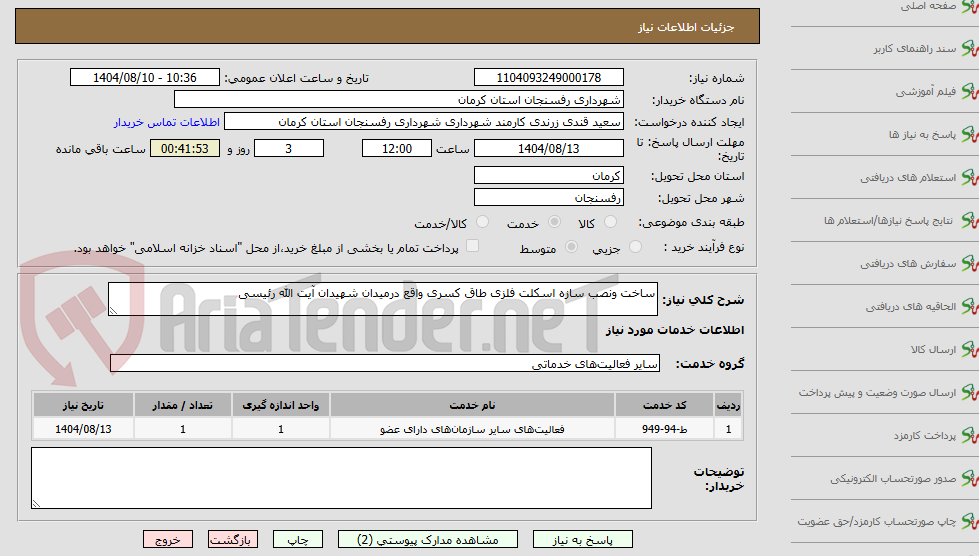Click icon beside ارسال کالا
The width and height of the screenshot is (979, 556).
pyautogui.click(x=970, y=350)
